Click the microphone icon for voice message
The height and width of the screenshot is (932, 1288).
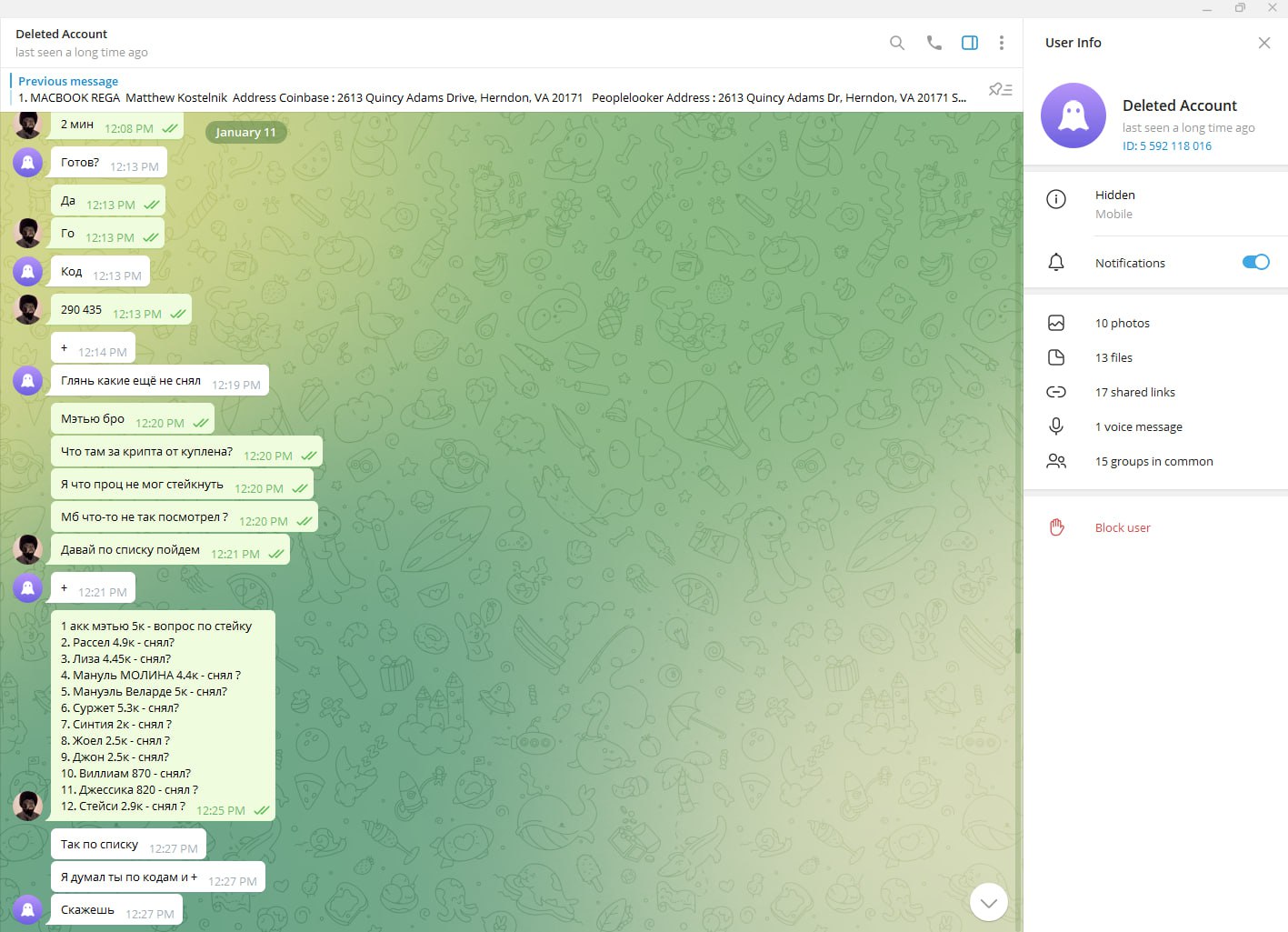point(1056,426)
